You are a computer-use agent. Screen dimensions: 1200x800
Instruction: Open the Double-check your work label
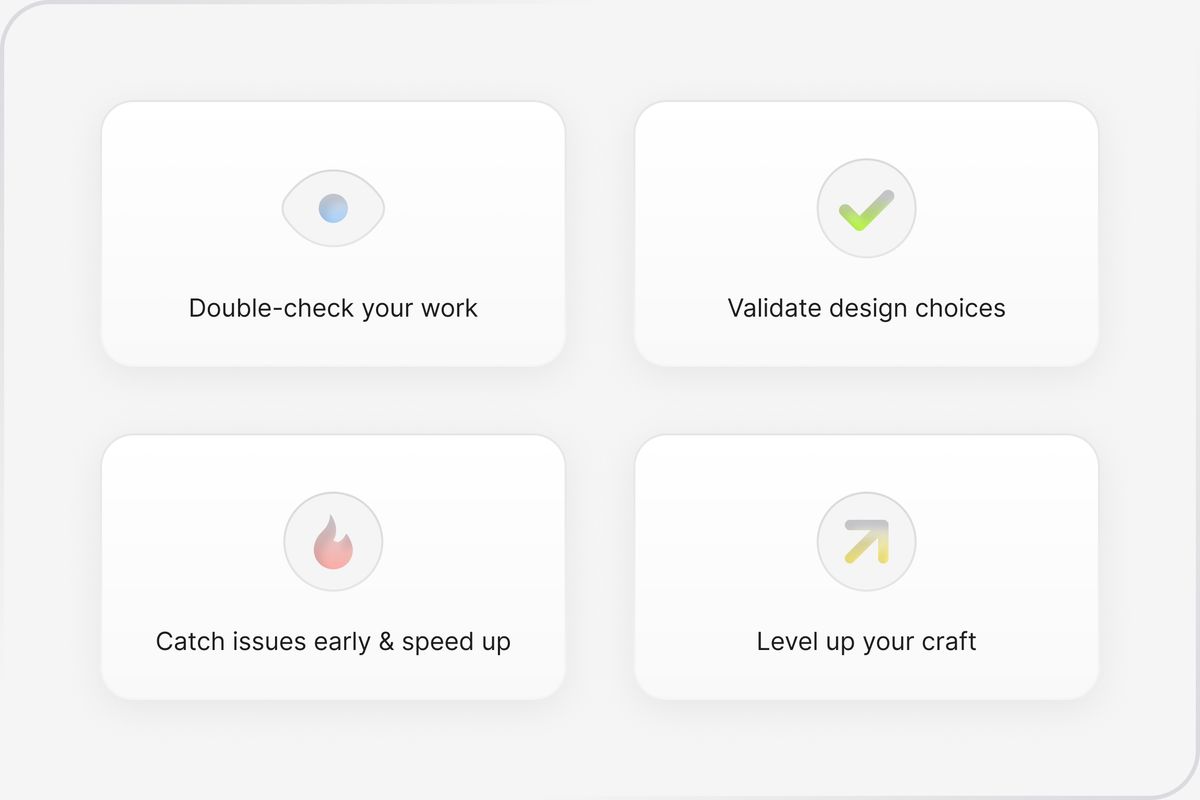[333, 308]
